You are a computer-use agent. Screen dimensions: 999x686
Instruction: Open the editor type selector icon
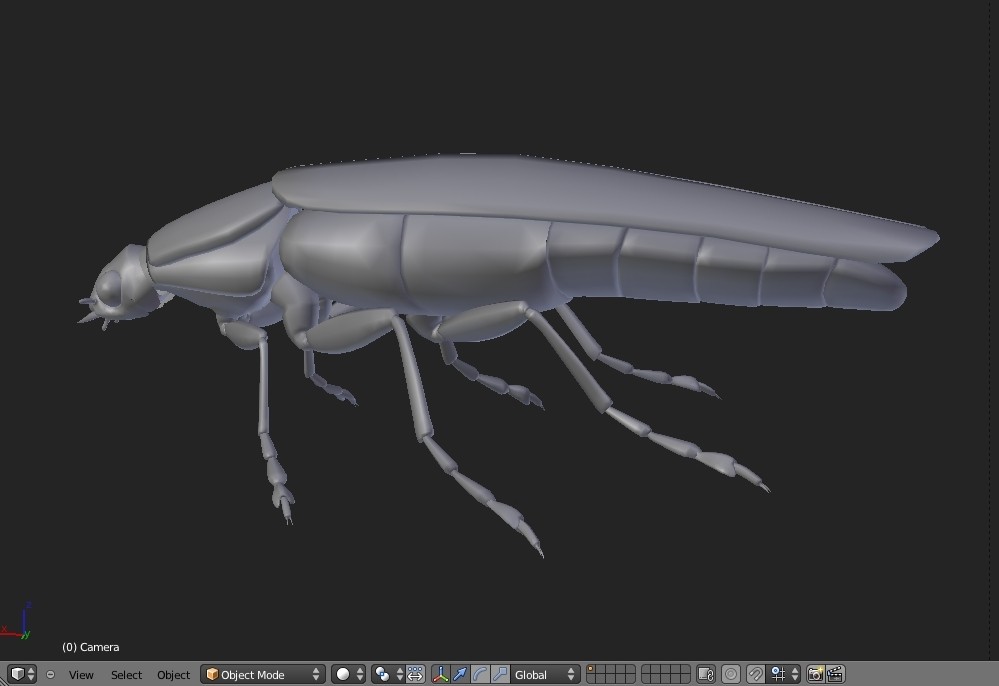pos(16,674)
